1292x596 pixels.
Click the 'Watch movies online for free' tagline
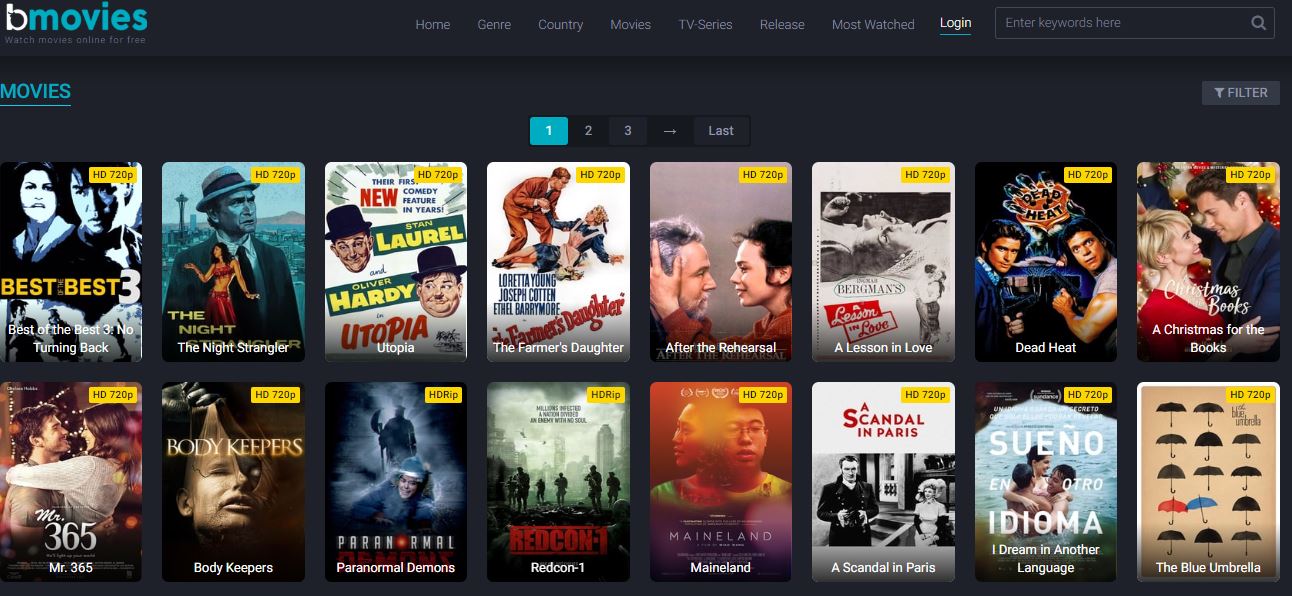click(x=75, y=40)
